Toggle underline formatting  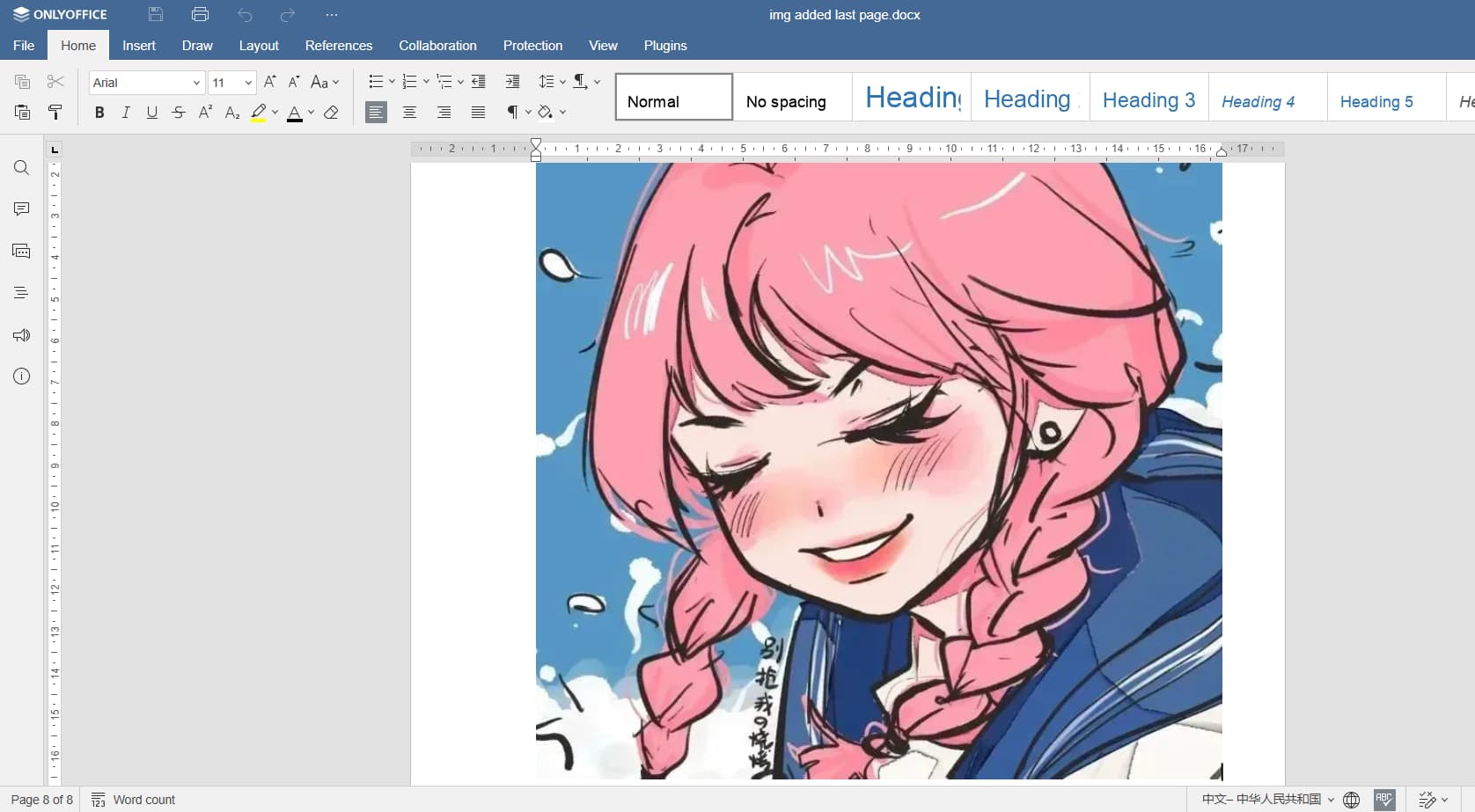click(x=152, y=112)
